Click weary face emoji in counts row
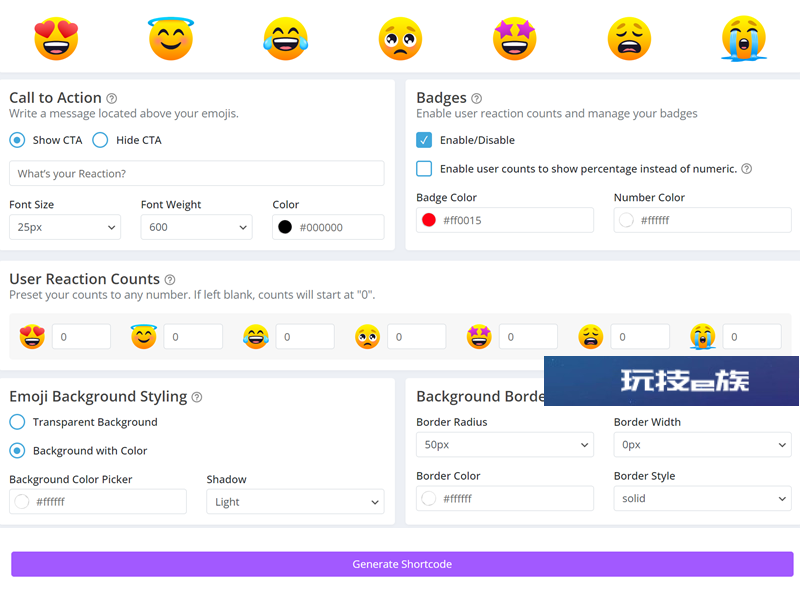 coord(591,337)
